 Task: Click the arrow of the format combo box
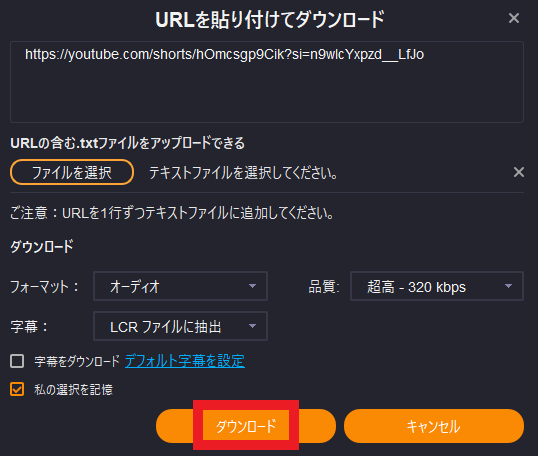point(252,286)
